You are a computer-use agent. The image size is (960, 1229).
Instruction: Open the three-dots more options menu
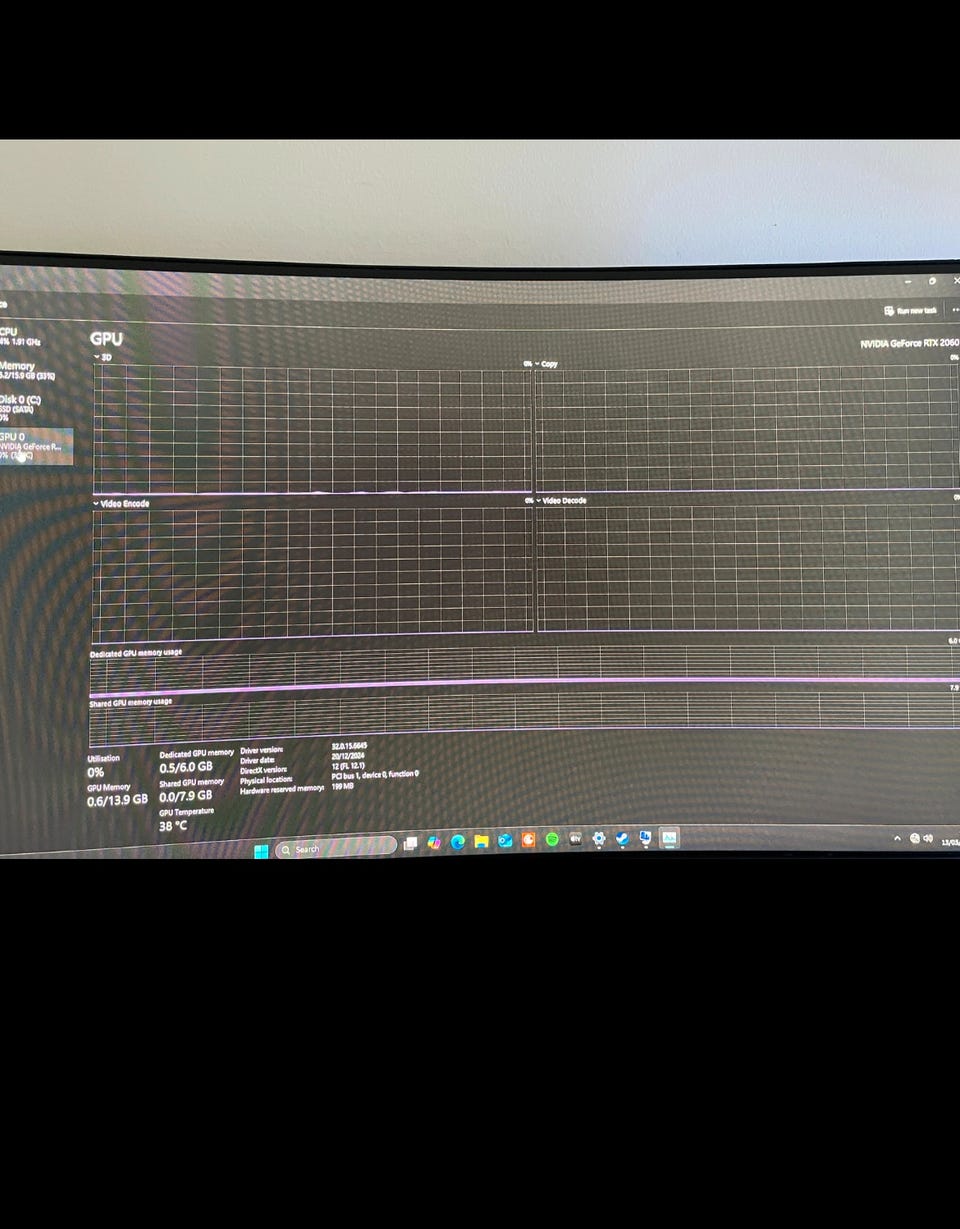(955, 310)
